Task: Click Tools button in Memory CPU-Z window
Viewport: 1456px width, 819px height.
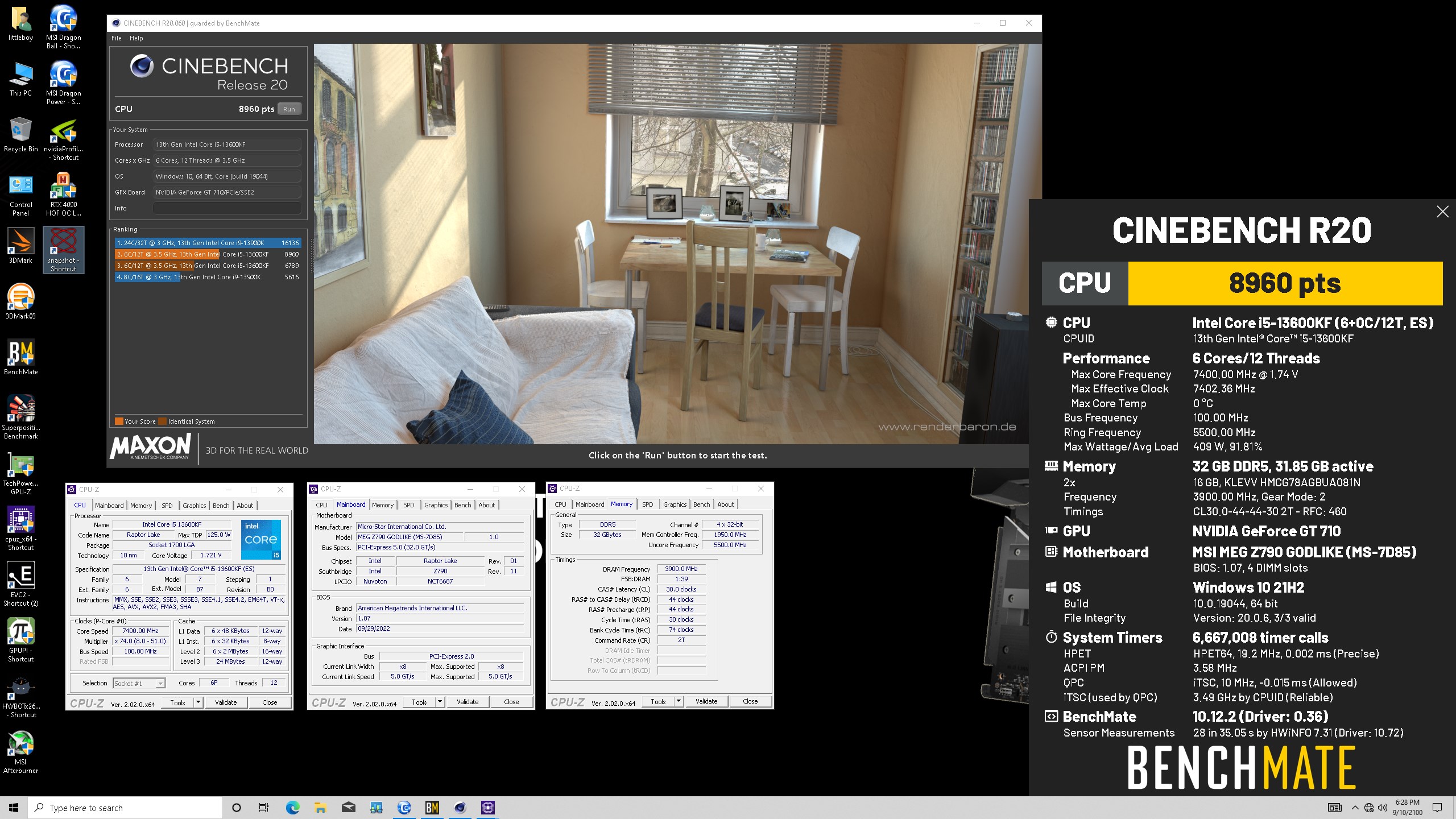Action: coord(658,701)
